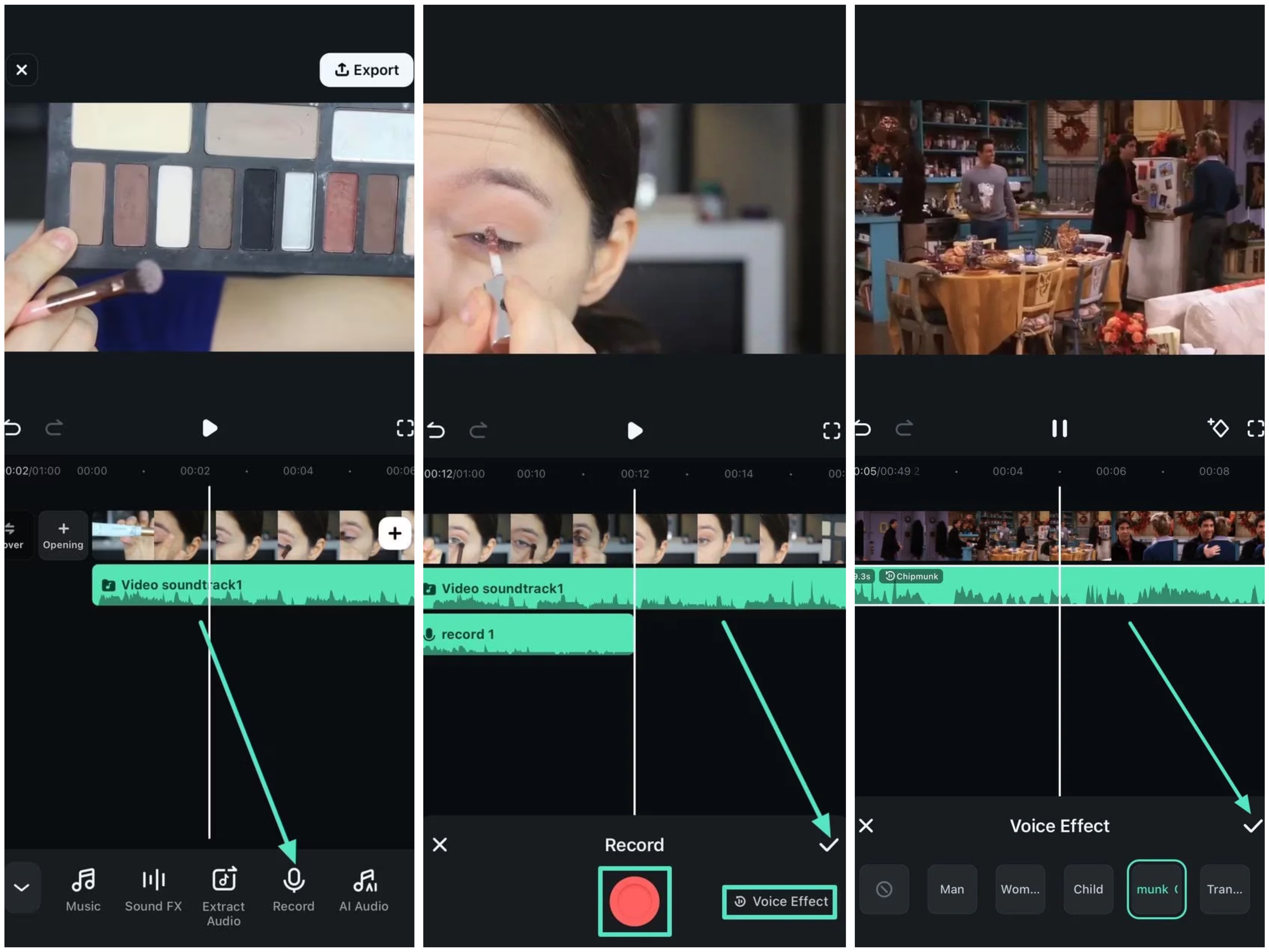Redo action in middle panel
This screenshot has width=1269, height=952.
point(479,432)
